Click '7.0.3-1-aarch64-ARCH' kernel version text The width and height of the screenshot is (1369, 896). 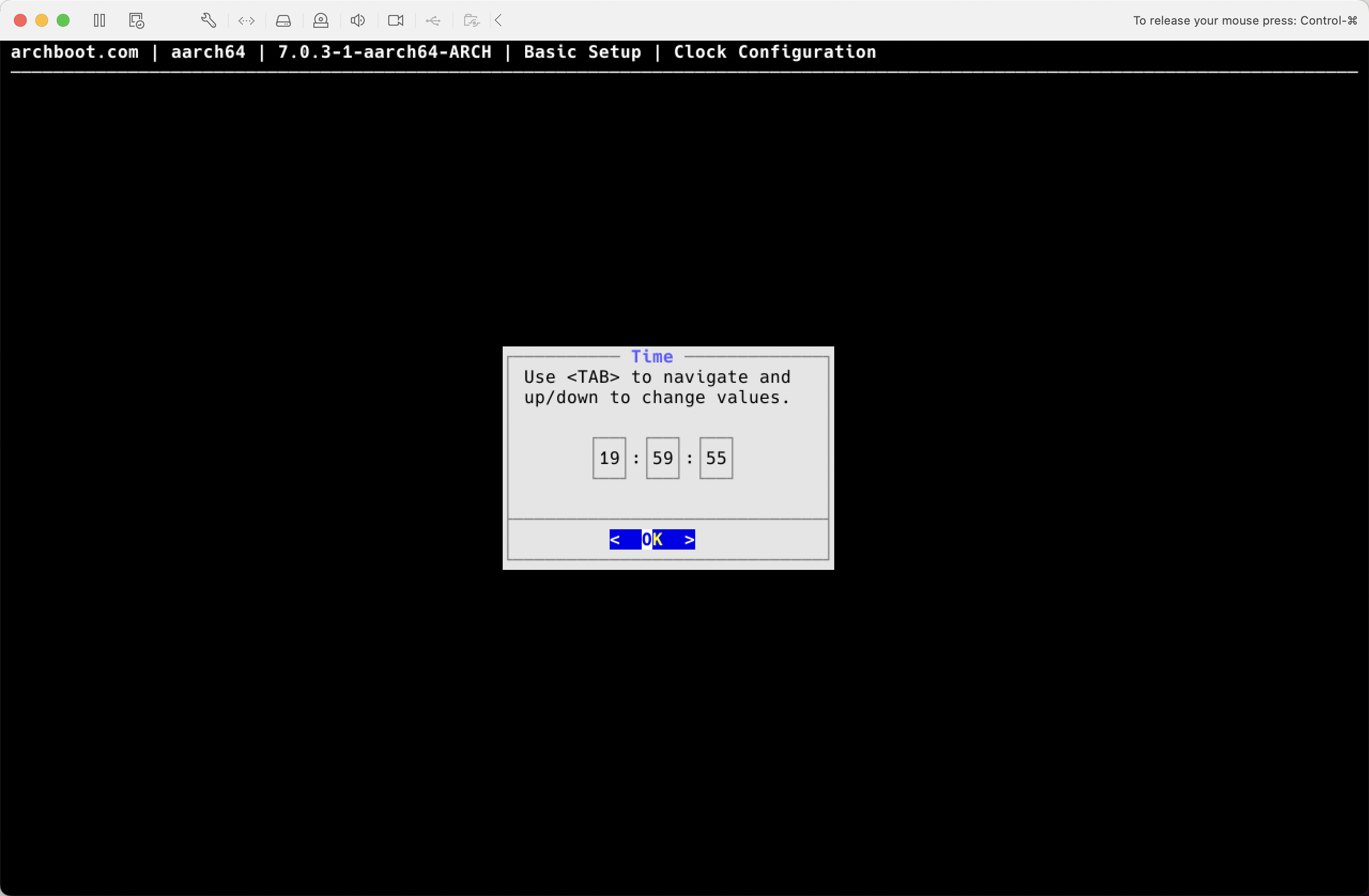[x=385, y=52]
